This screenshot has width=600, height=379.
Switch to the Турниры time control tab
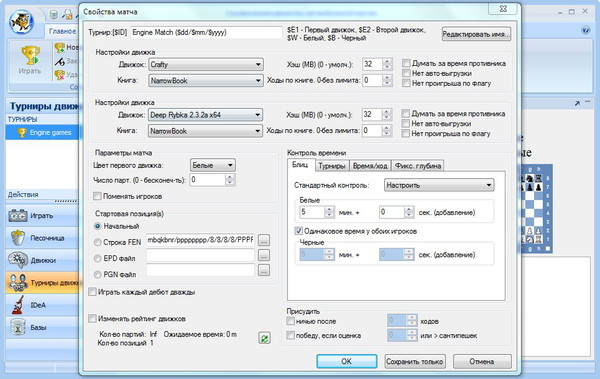click(x=332, y=166)
